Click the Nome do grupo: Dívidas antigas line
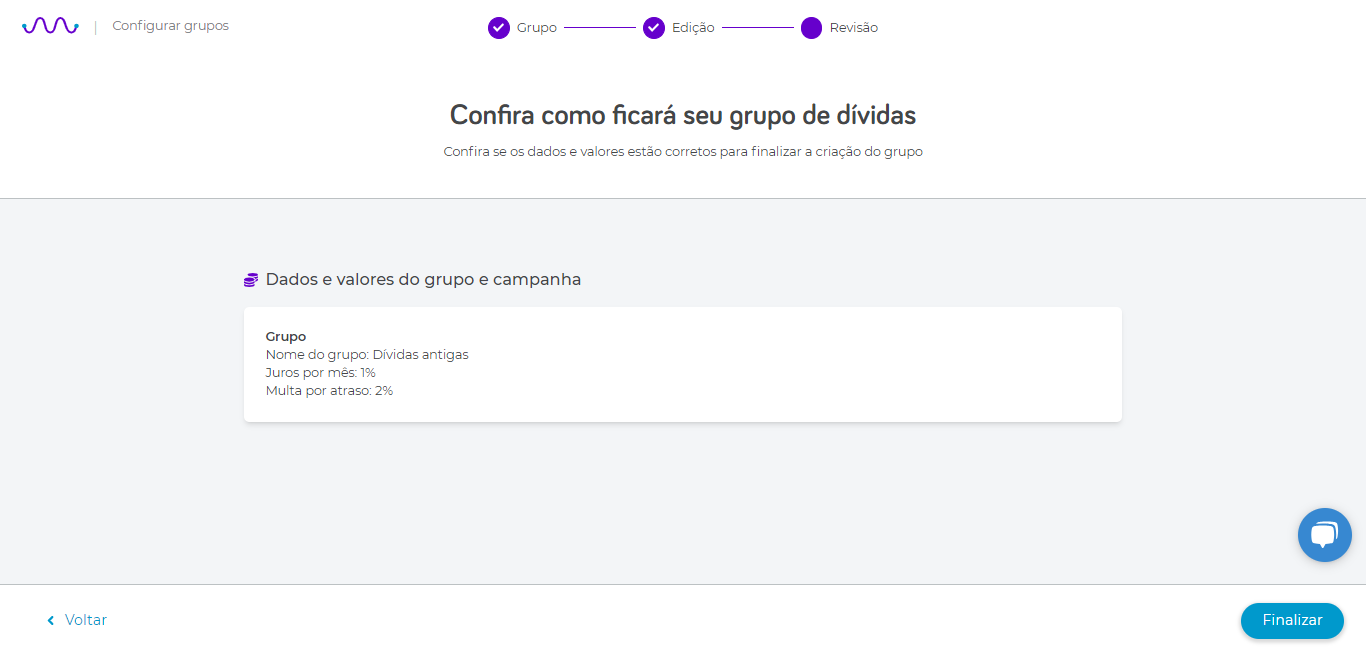This screenshot has height=647, width=1366. click(367, 355)
